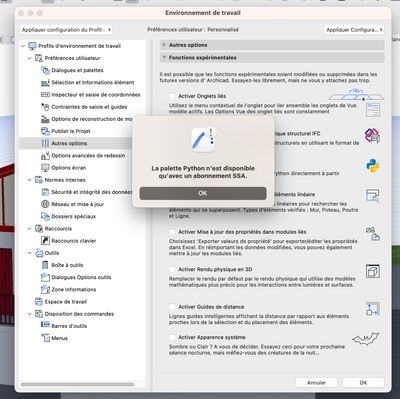Open the Appliquer Configura... dropdown at right
This screenshot has height=399, width=400.
(354, 30)
